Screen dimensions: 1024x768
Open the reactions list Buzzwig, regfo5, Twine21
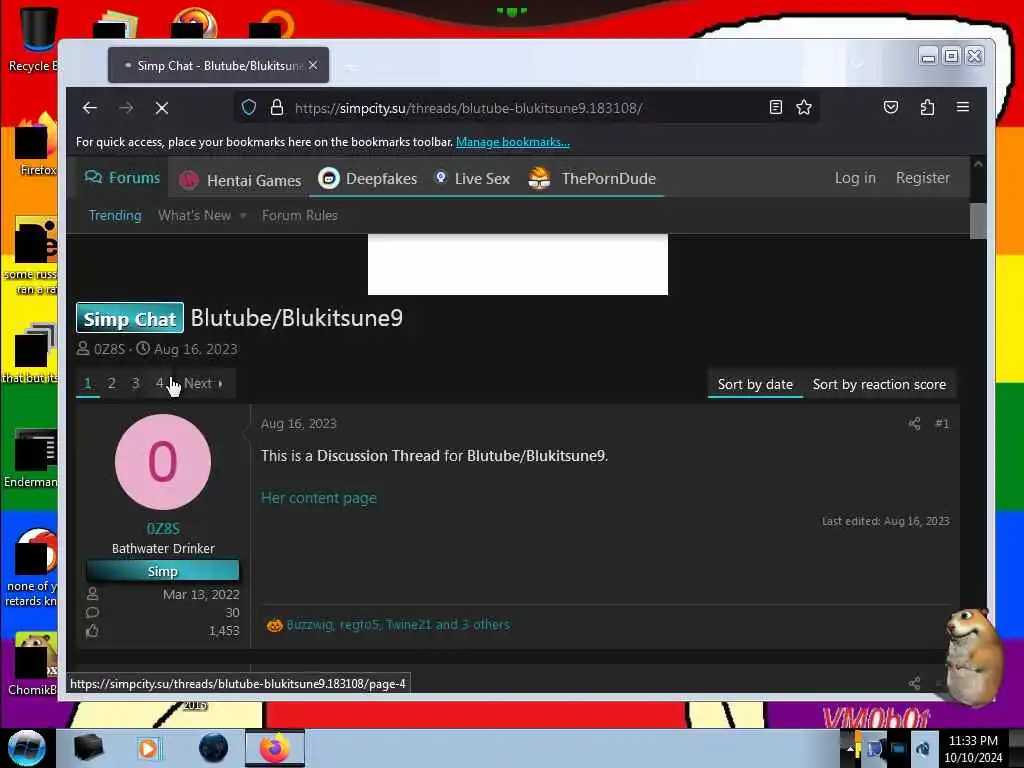coord(398,624)
